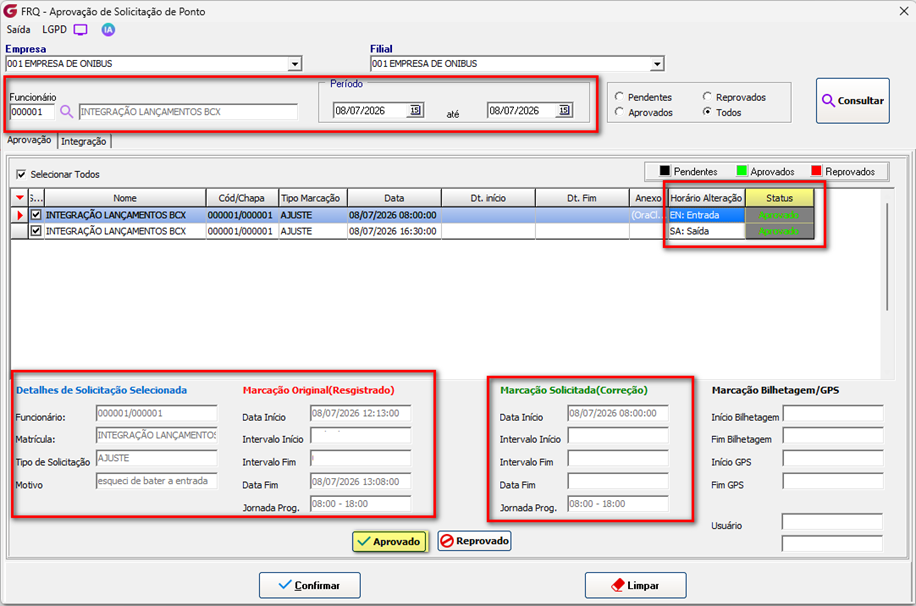
Task: Toggle Selecionar Todos checkbox
Action: coord(22,174)
